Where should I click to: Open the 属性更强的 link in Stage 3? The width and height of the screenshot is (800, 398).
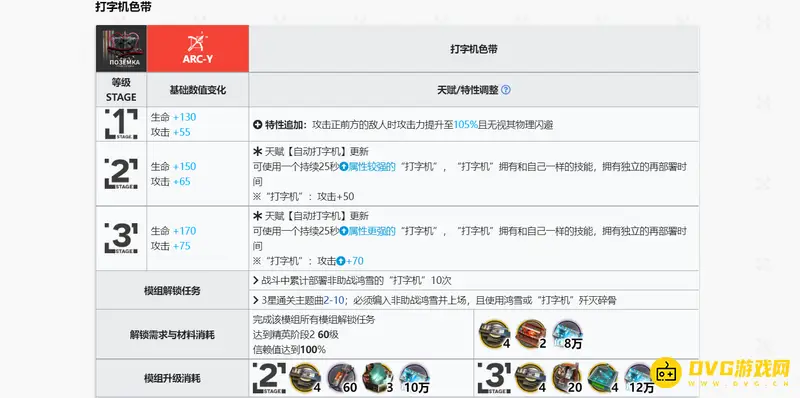point(372,231)
